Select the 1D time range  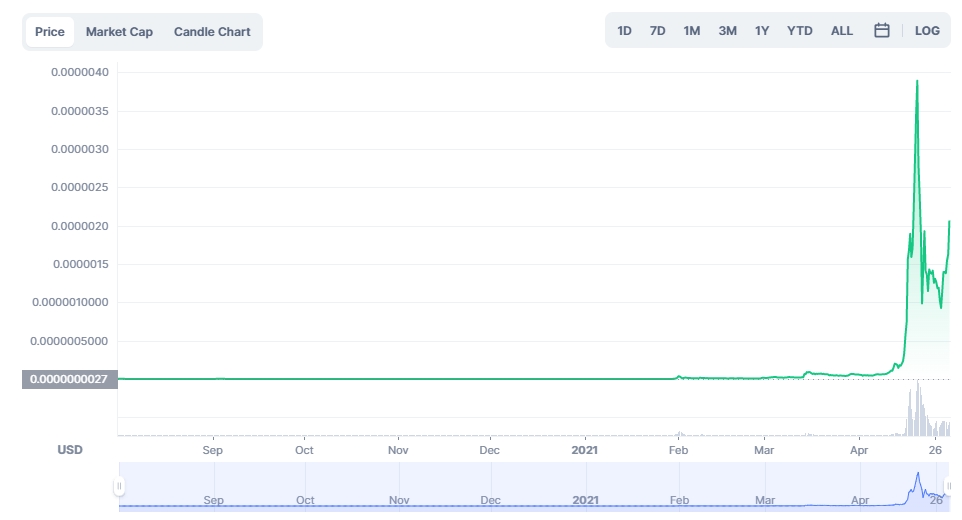[x=624, y=31]
